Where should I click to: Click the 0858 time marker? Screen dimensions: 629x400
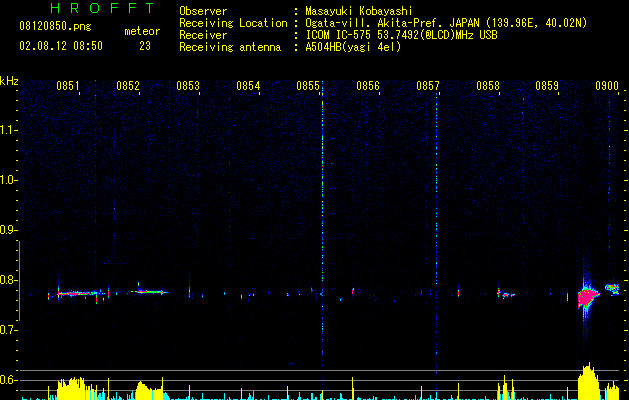pos(488,86)
